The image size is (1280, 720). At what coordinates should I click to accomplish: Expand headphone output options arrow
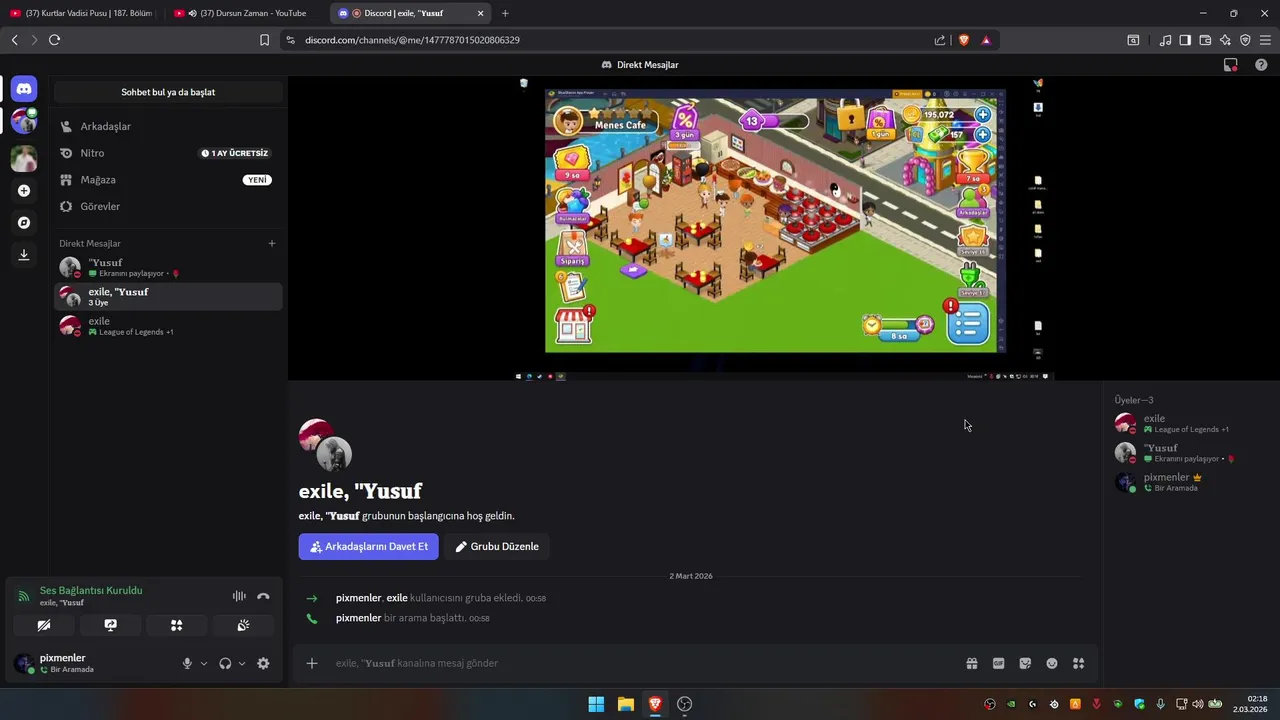click(x=242, y=663)
